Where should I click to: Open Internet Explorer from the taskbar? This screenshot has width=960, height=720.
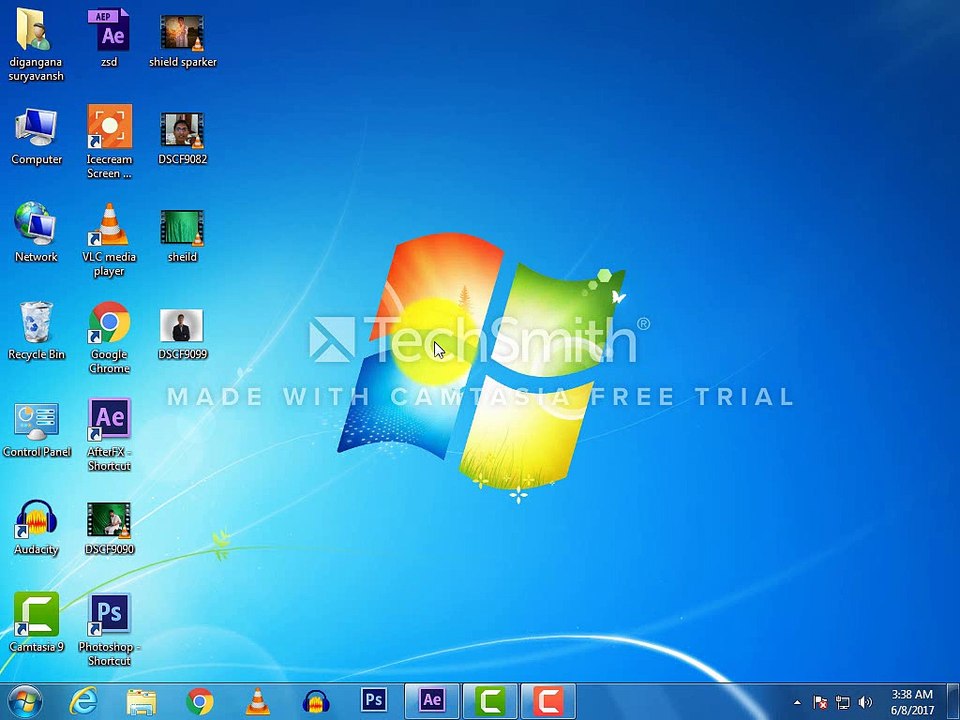83,702
